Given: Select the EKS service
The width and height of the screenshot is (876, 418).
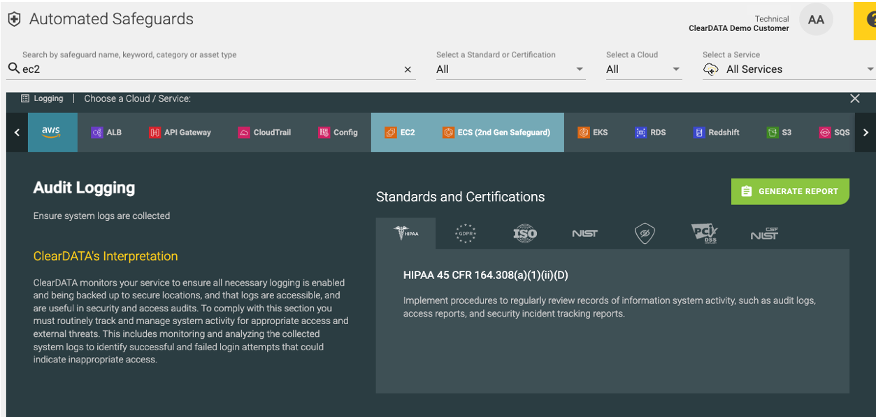Looking at the screenshot, I should 592,132.
